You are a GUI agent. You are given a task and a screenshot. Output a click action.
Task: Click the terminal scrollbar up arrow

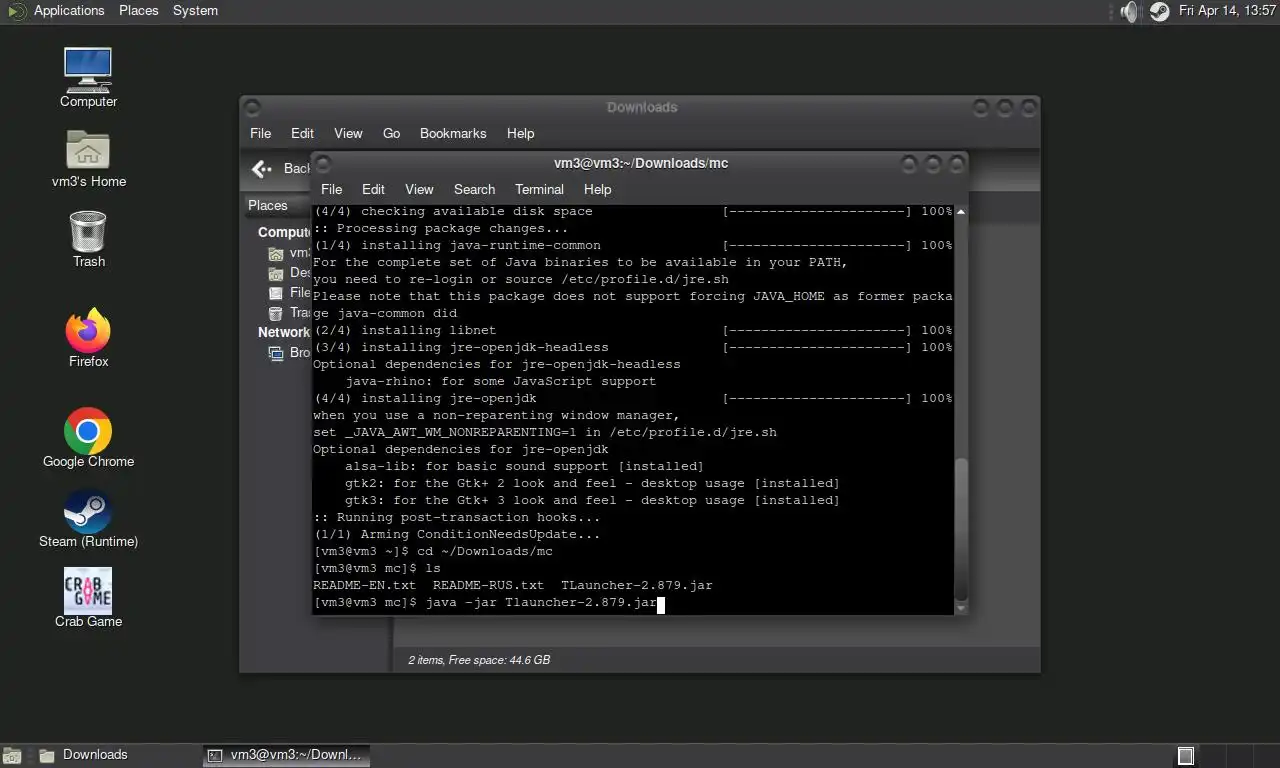point(961,212)
